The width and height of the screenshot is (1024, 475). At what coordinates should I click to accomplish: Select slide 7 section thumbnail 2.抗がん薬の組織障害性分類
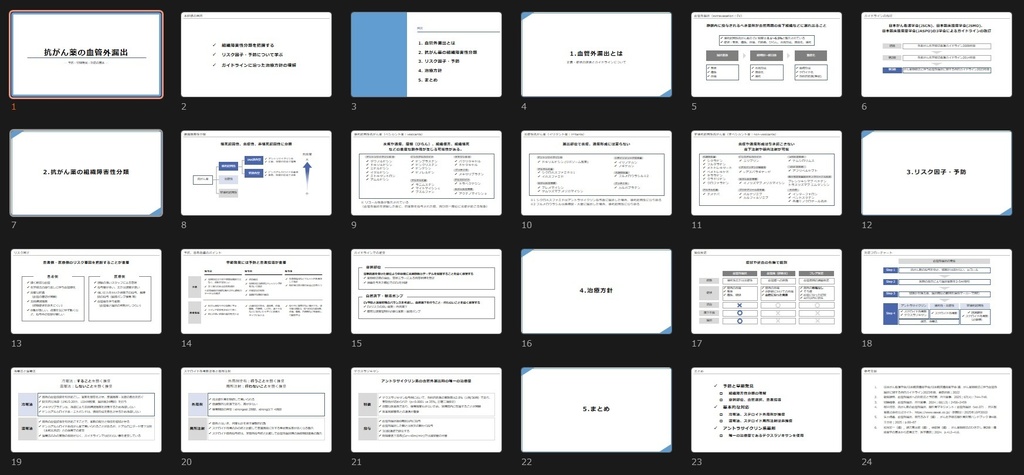86,173
